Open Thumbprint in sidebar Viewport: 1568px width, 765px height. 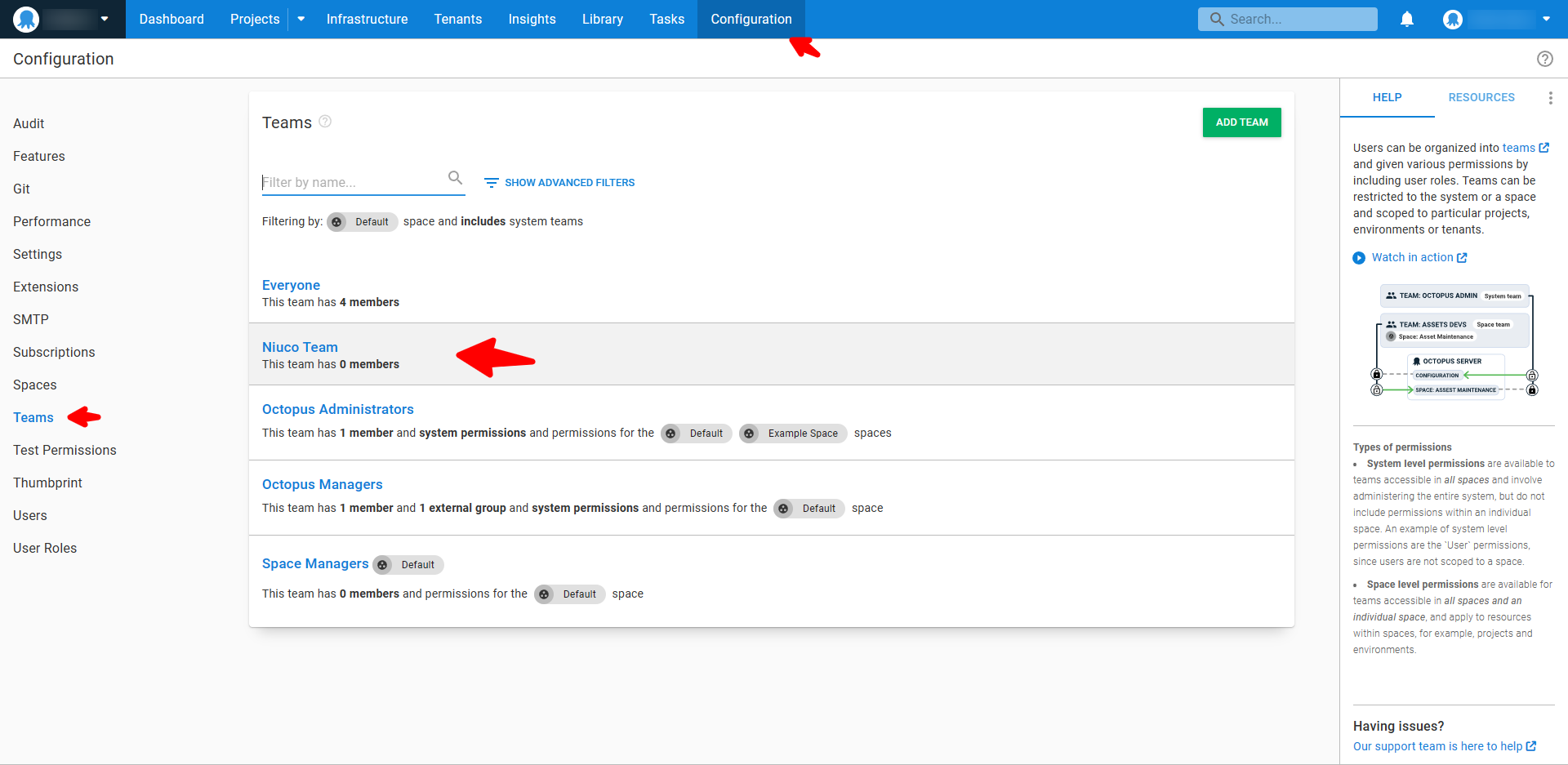(x=47, y=483)
